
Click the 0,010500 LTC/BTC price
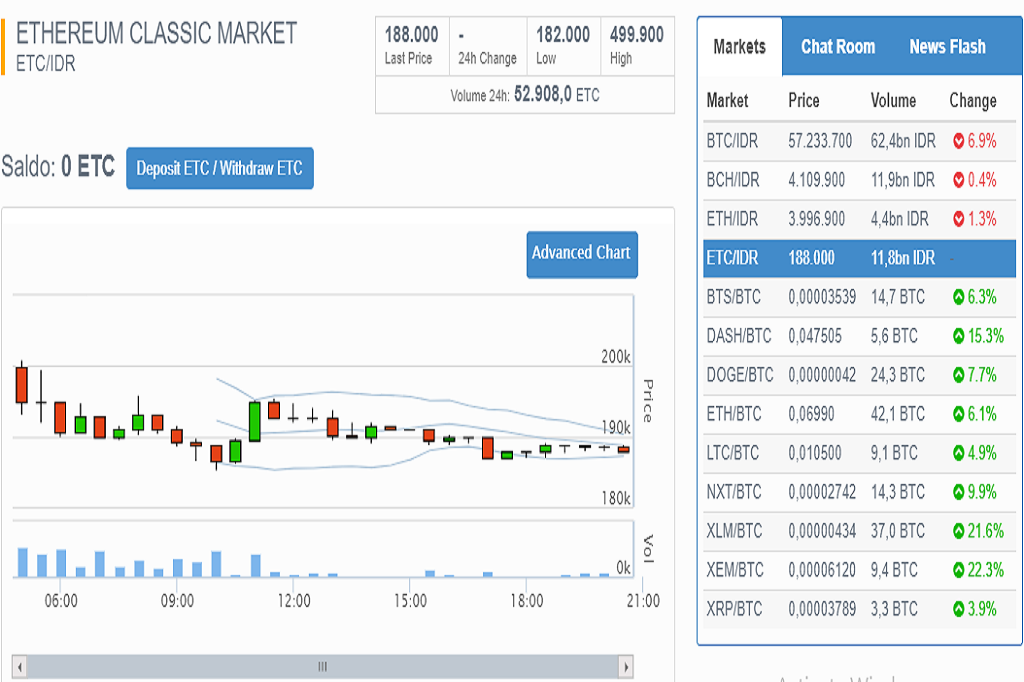[815, 453]
